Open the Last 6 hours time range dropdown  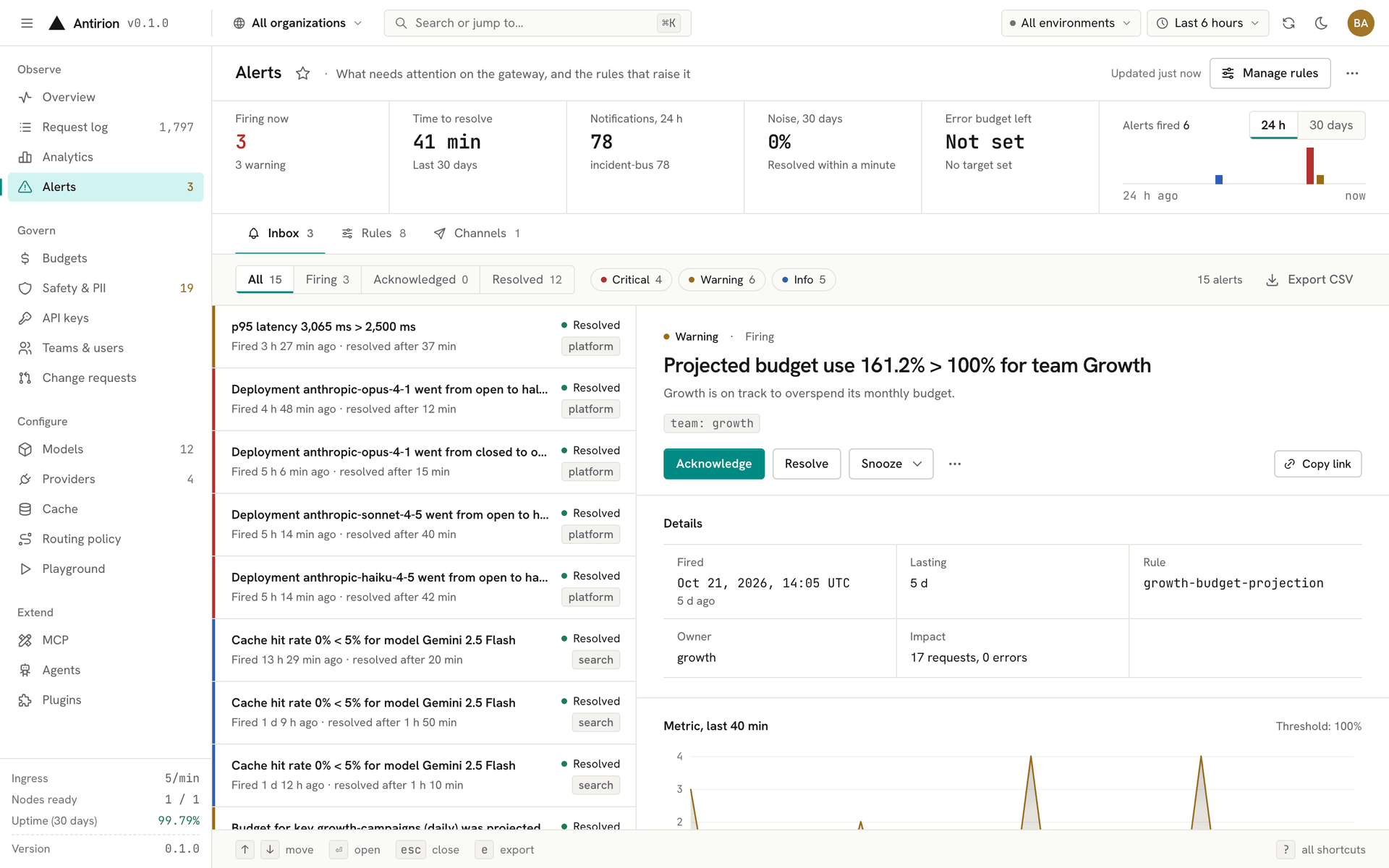(x=1208, y=23)
